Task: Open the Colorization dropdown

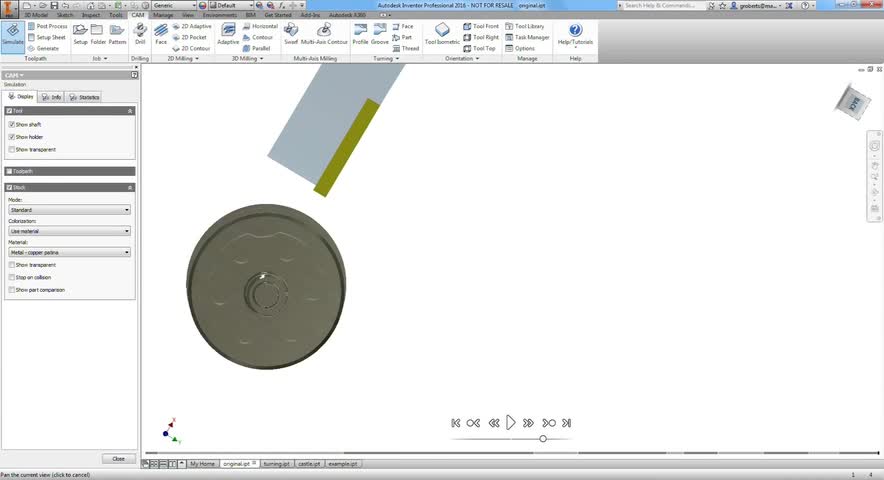Action: click(x=69, y=231)
